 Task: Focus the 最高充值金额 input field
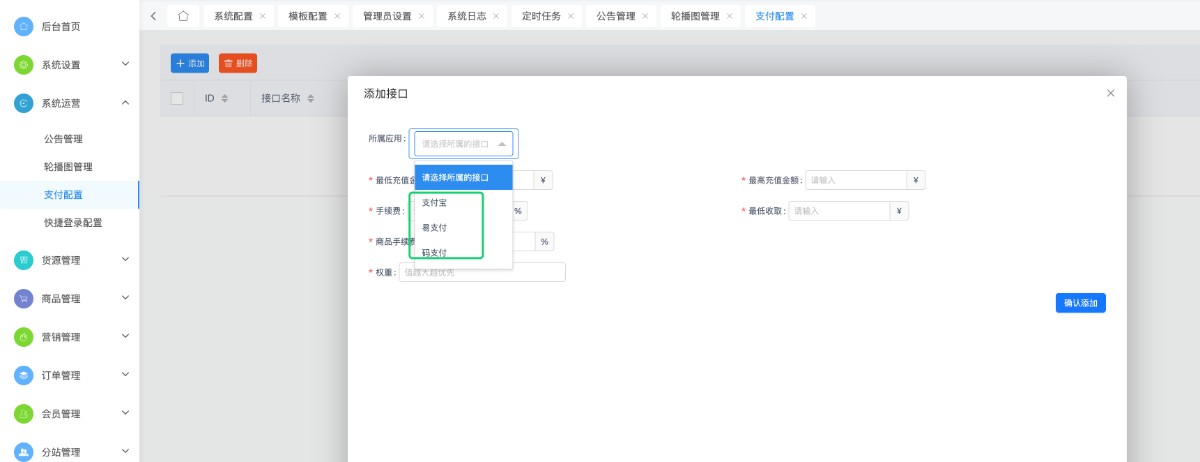click(x=856, y=180)
